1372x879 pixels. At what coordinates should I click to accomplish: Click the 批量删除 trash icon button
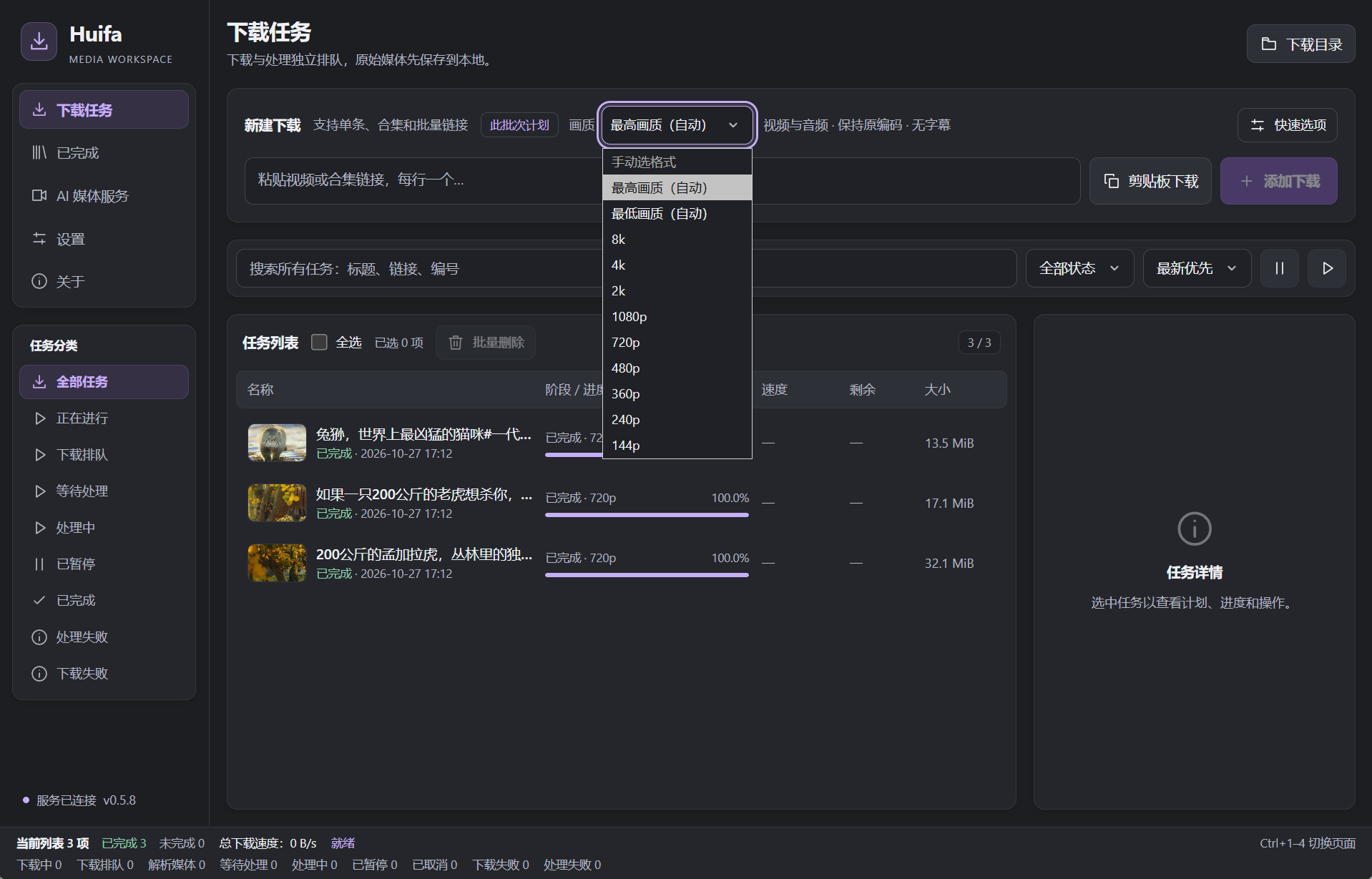click(x=486, y=343)
